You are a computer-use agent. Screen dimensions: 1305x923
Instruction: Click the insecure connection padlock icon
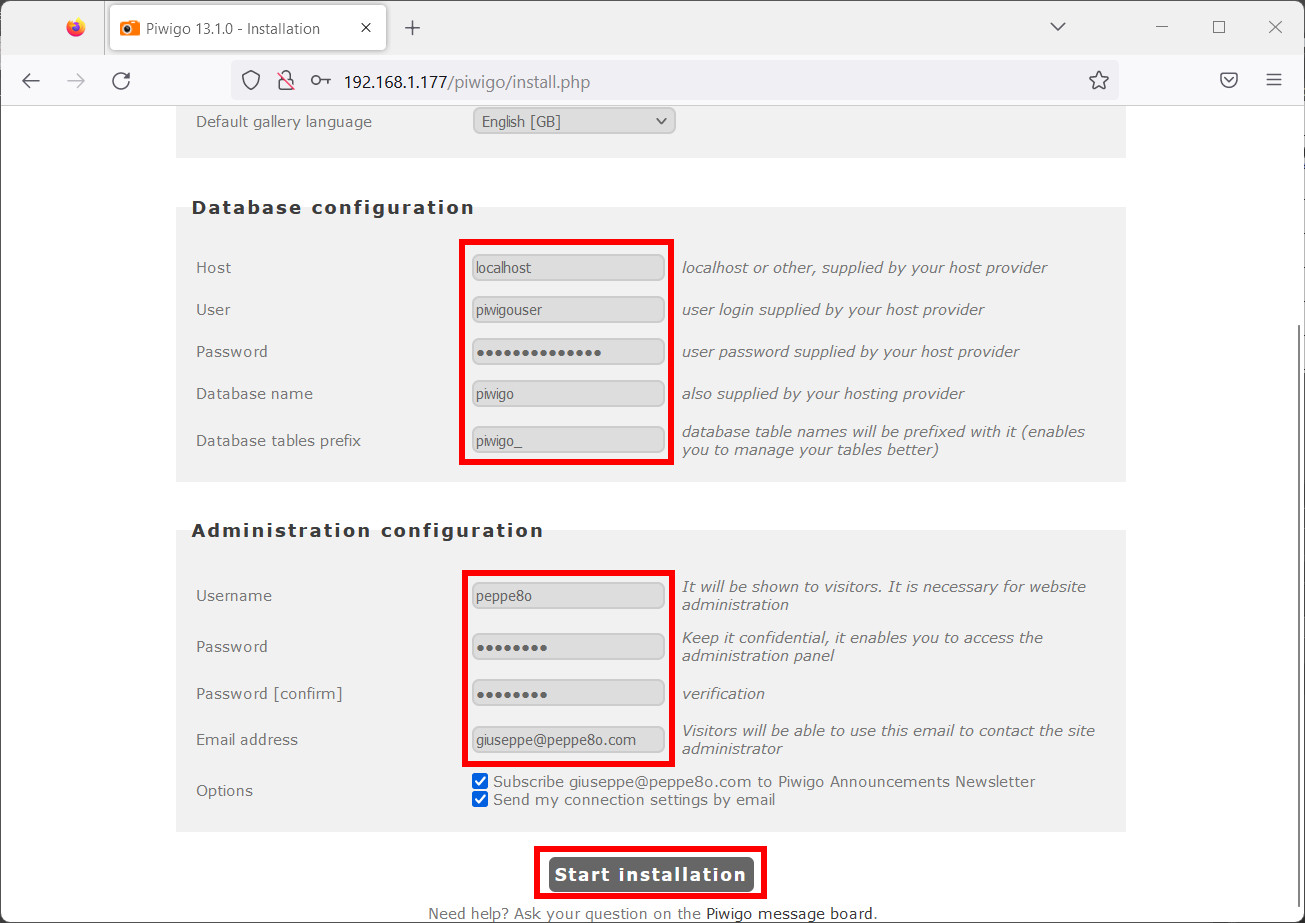[285, 81]
